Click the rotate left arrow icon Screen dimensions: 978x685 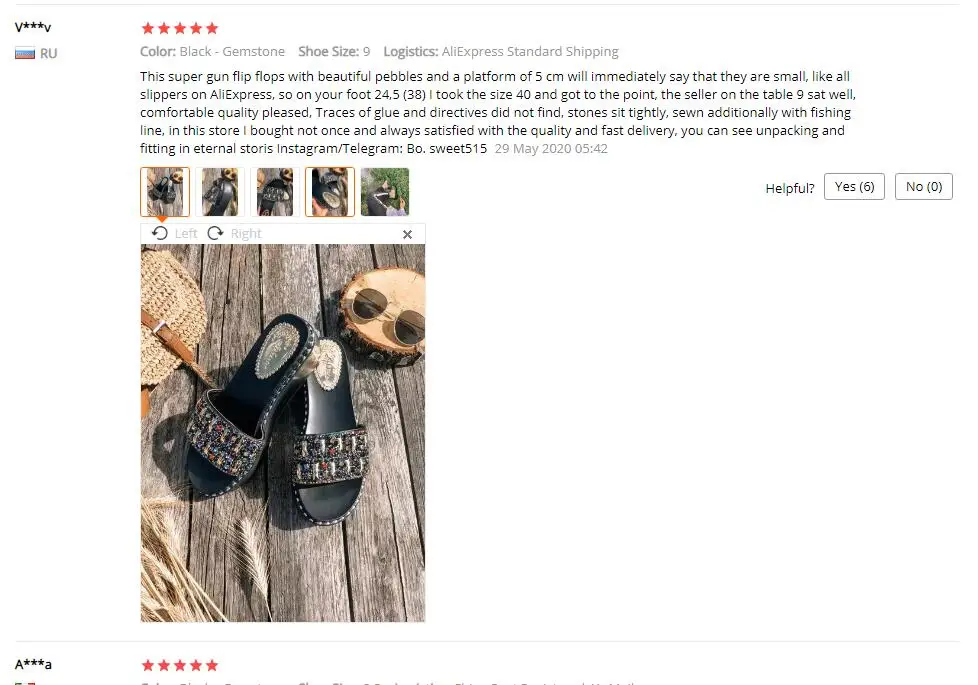coord(160,233)
